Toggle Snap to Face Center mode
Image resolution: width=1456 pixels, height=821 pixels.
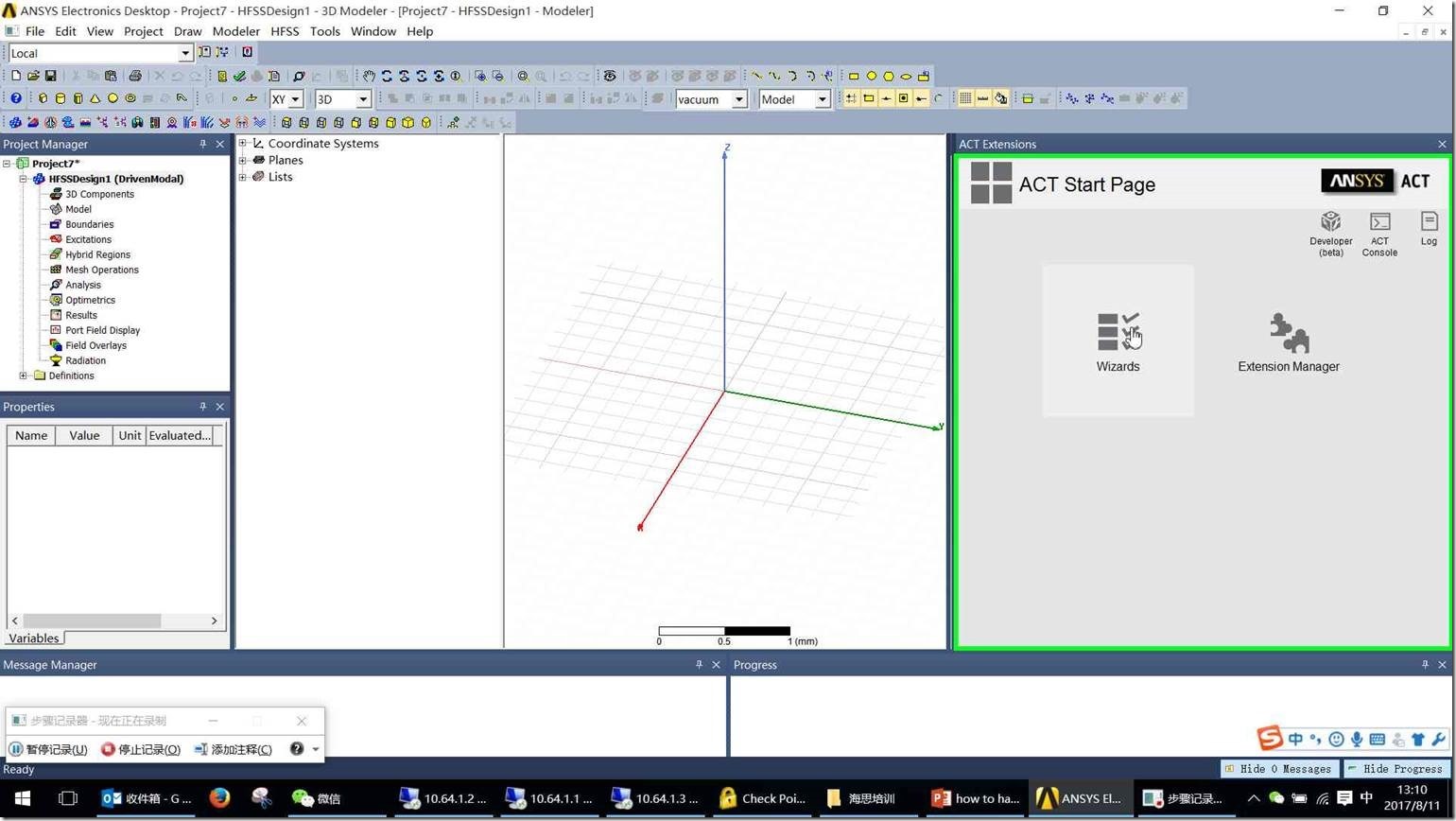coord(903,98)
